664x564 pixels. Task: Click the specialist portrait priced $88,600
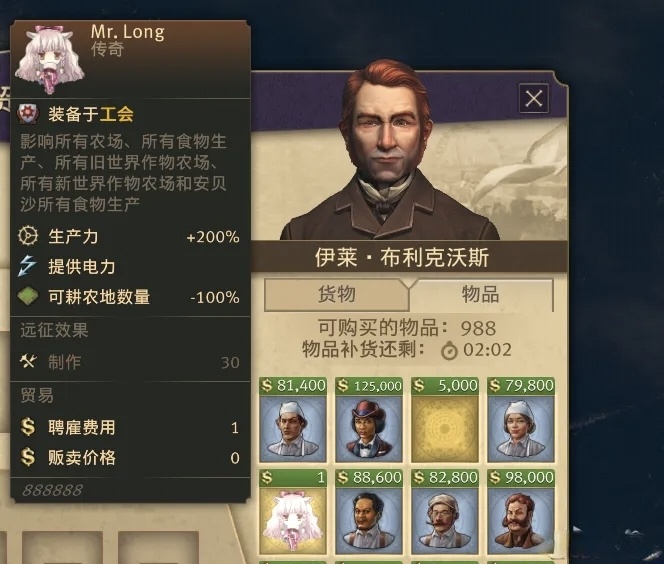(x=368, y=512)
